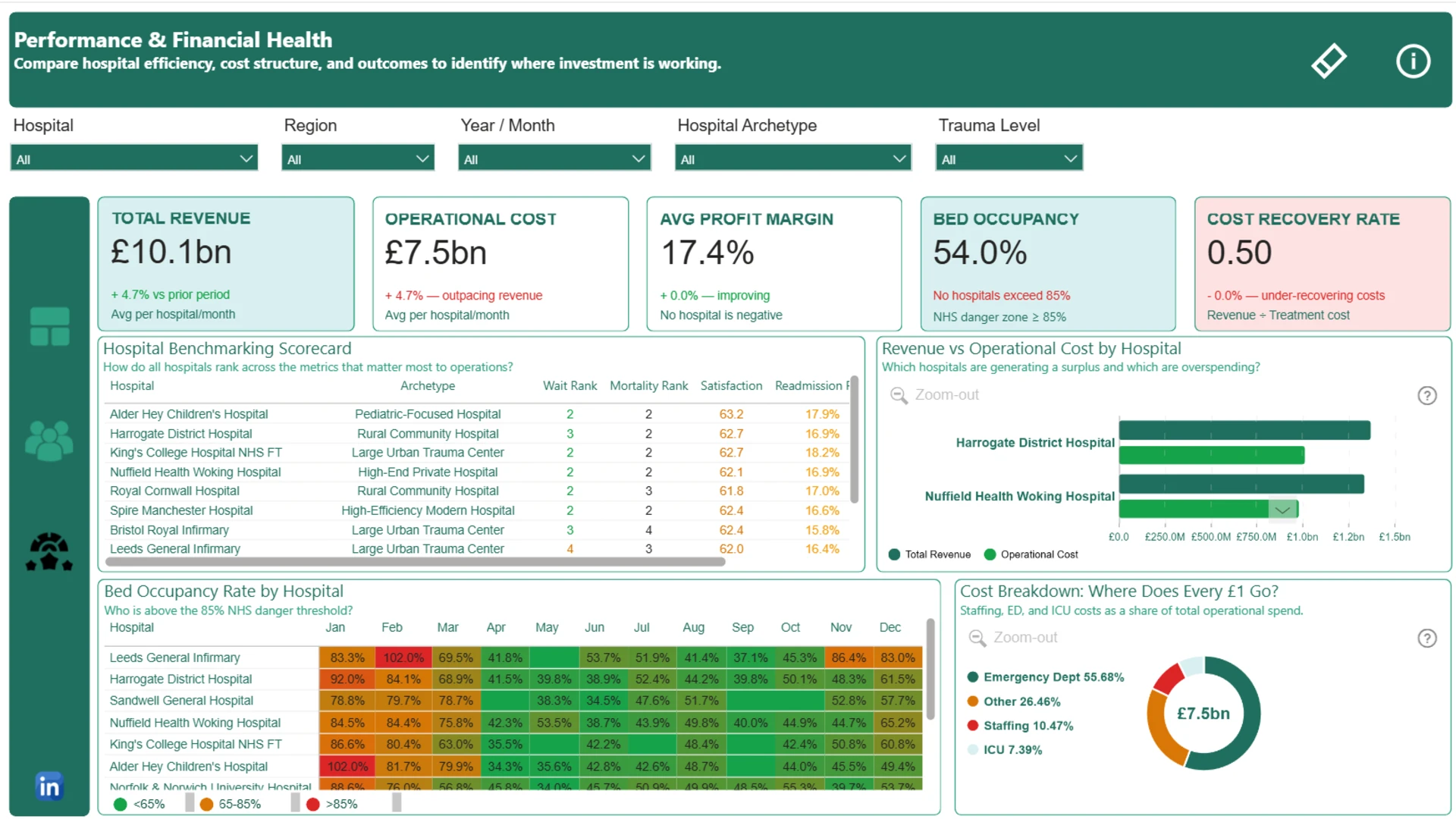Select the people group icon in sidebar
1456x819 pixels.
tap(49, 441)
